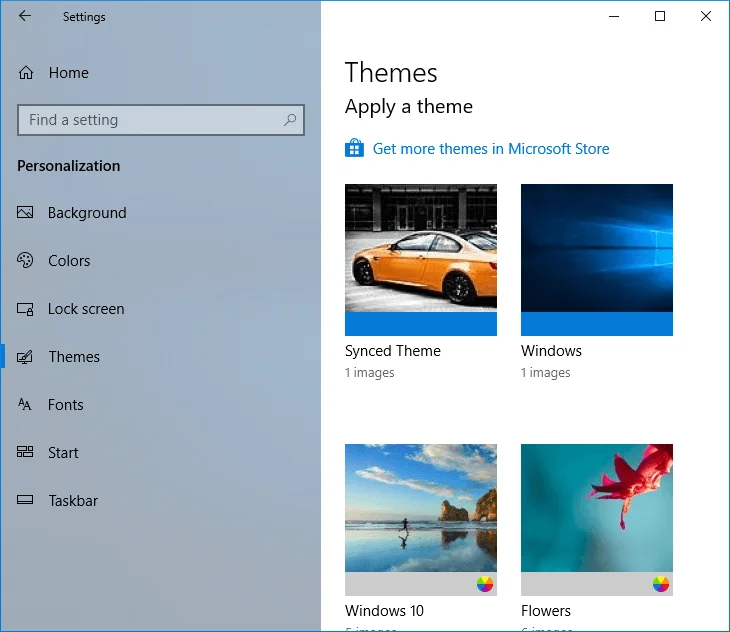
Task: Click the Windows theme name label
Action: coord(551,351)
